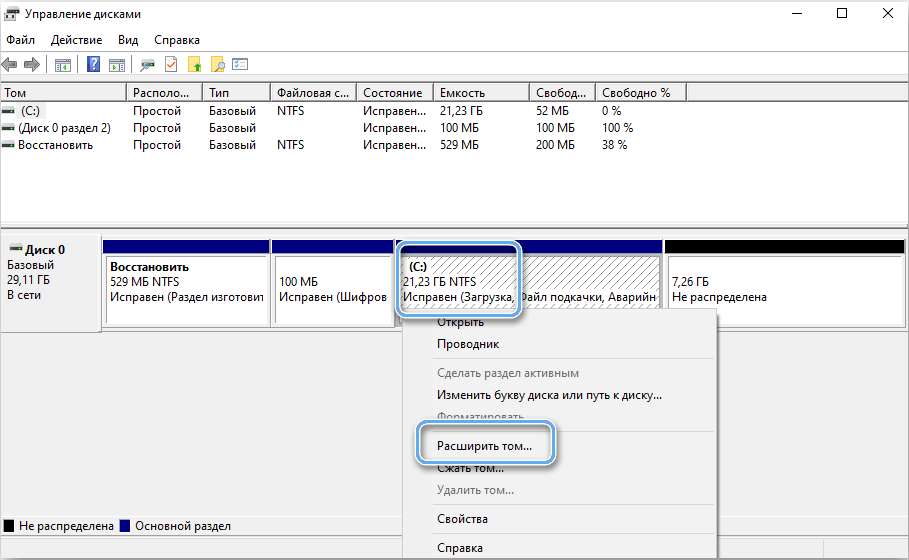Open the Вид menu
The height and width of the screenshot is (560, 909).
point(128,40)
